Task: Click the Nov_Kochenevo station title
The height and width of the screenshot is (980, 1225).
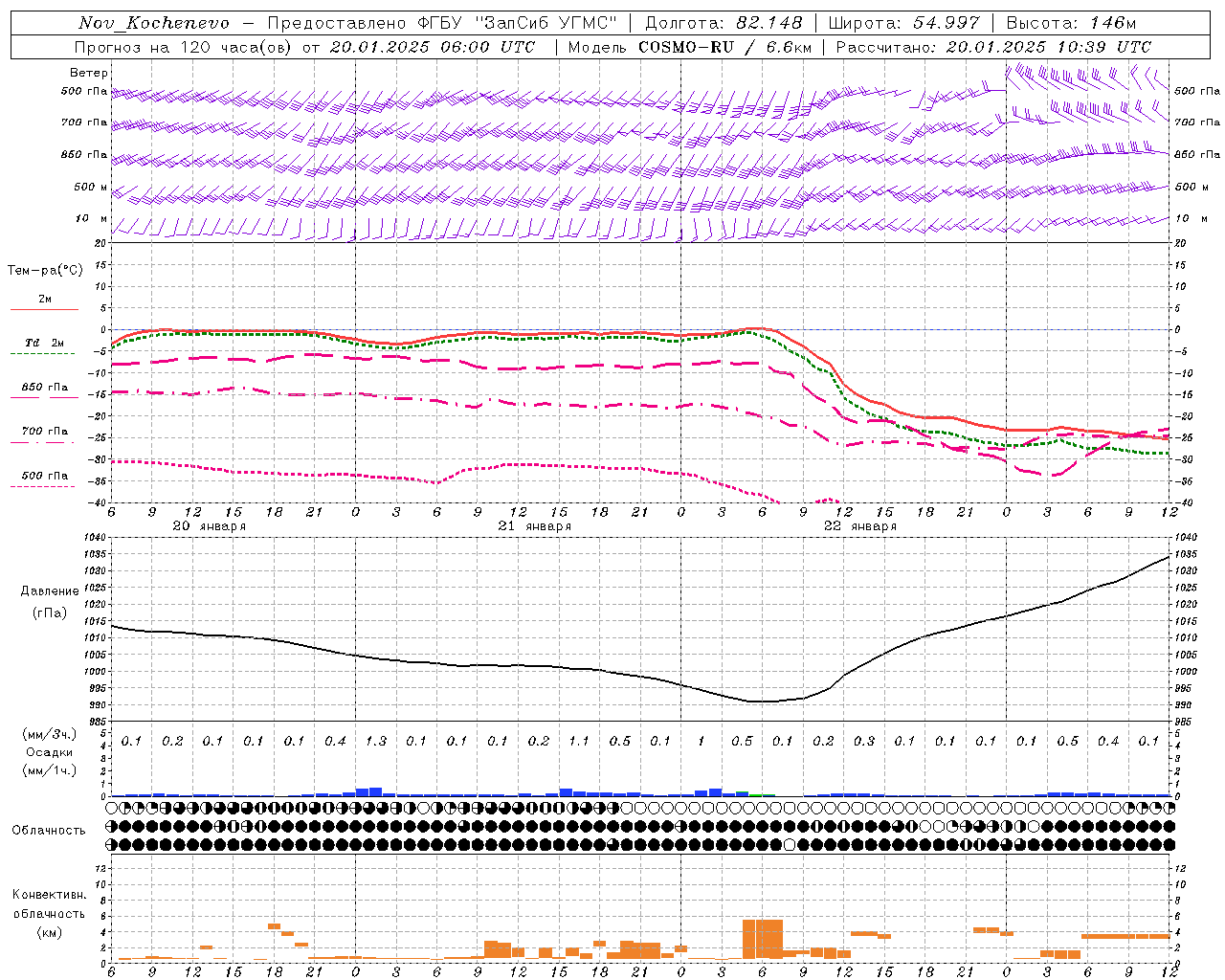Action: (154, 23)
